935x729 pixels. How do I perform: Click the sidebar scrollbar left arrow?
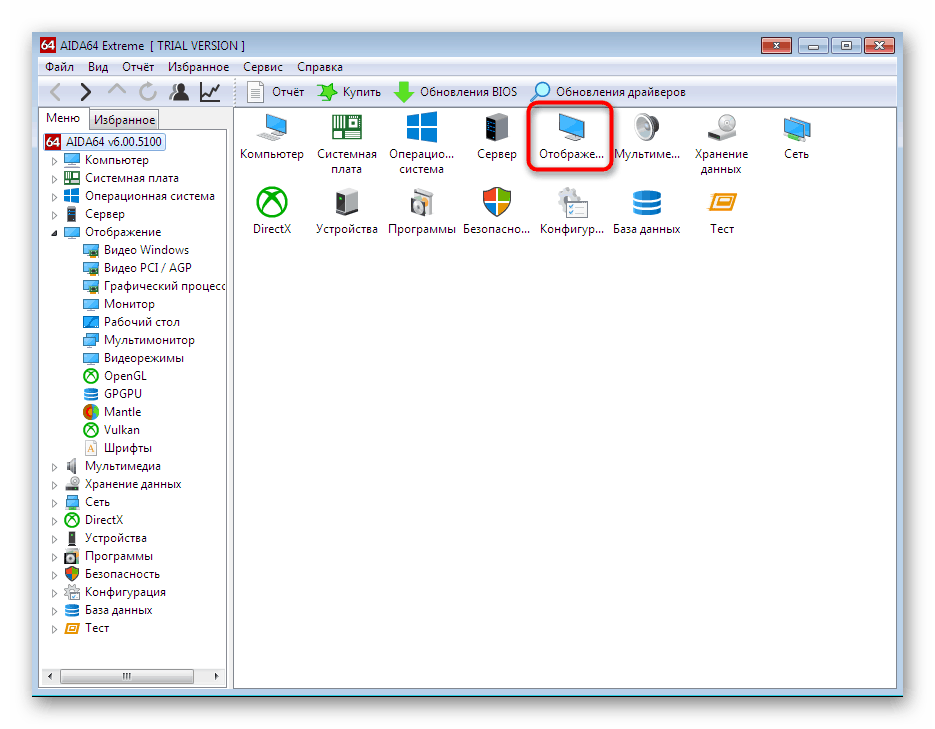(49, 676)
